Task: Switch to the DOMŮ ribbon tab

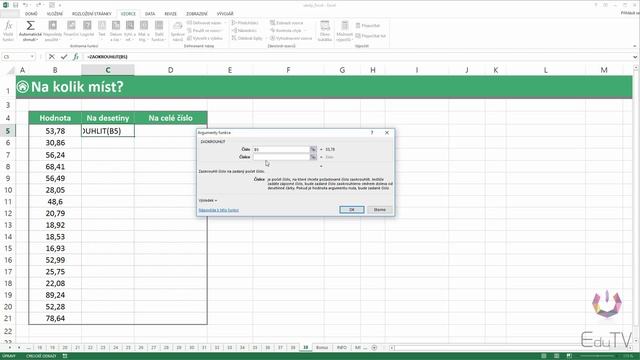Action: (31, 14)
